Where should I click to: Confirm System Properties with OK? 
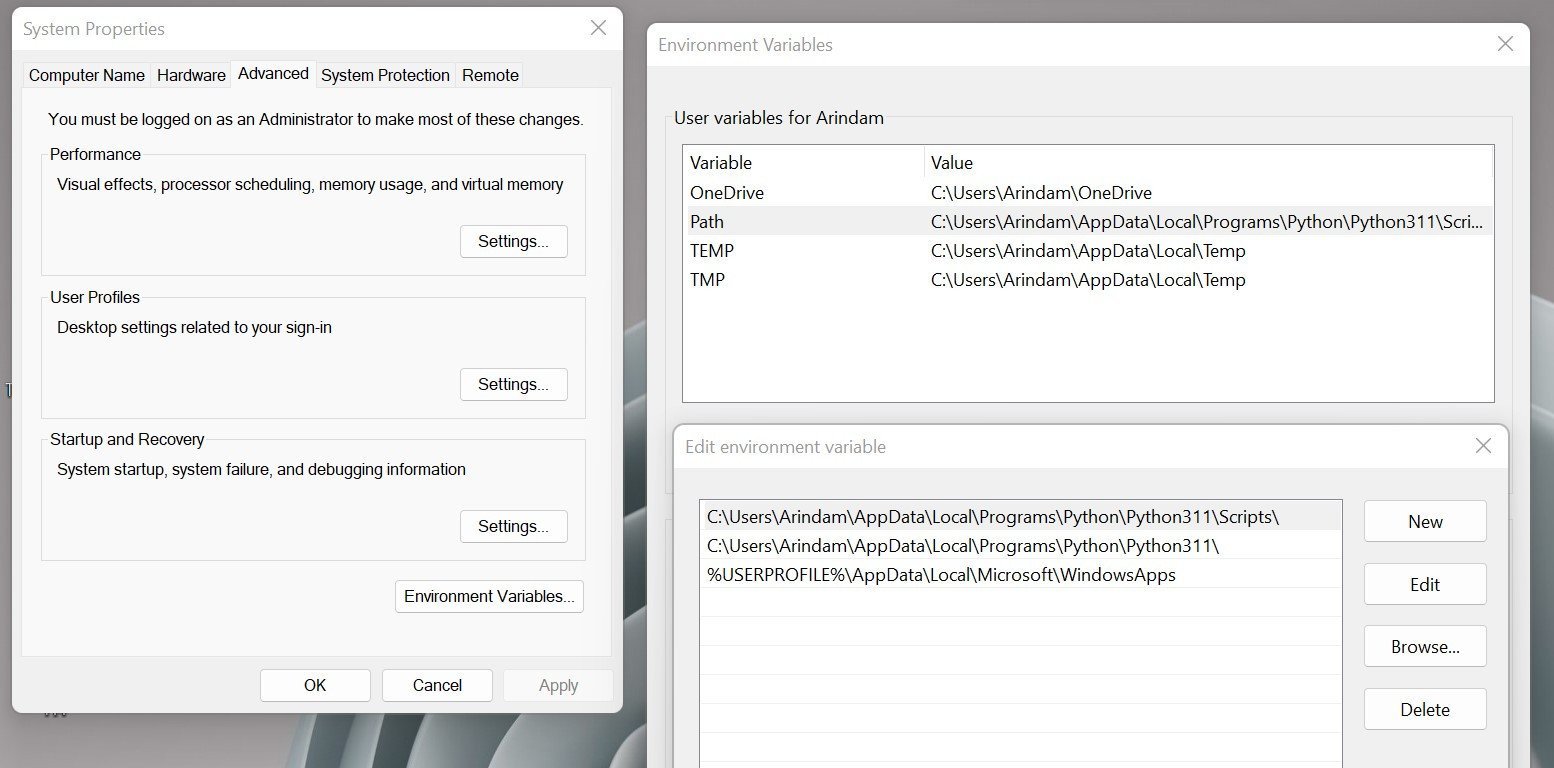(315, 685)
